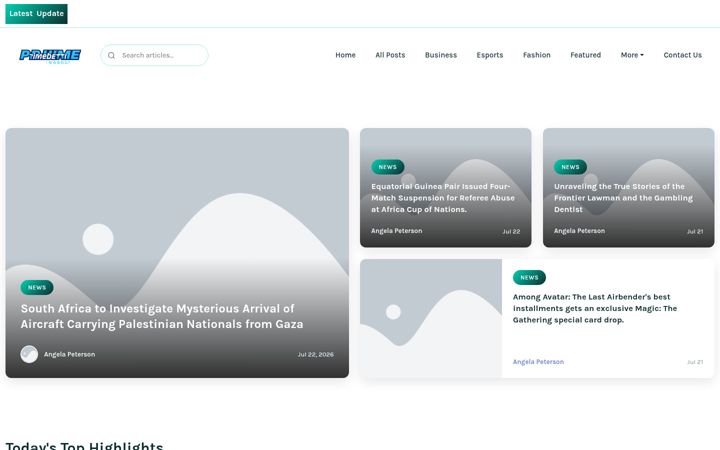Click the Latest Update badge

(36, 14)
